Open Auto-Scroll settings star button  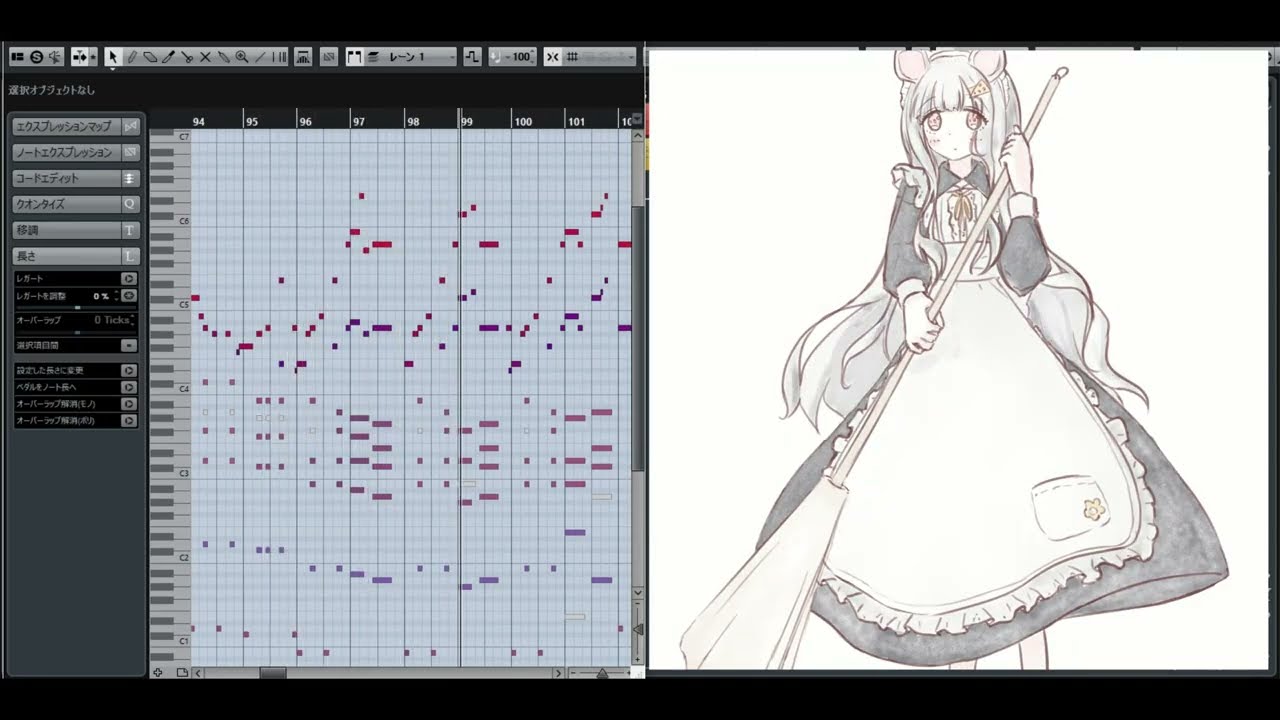click(93, 57)
